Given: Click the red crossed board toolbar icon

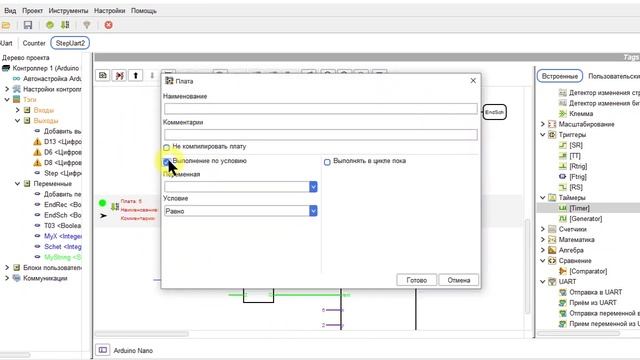Looking at the screenshot, I should (x=119, y=76).
